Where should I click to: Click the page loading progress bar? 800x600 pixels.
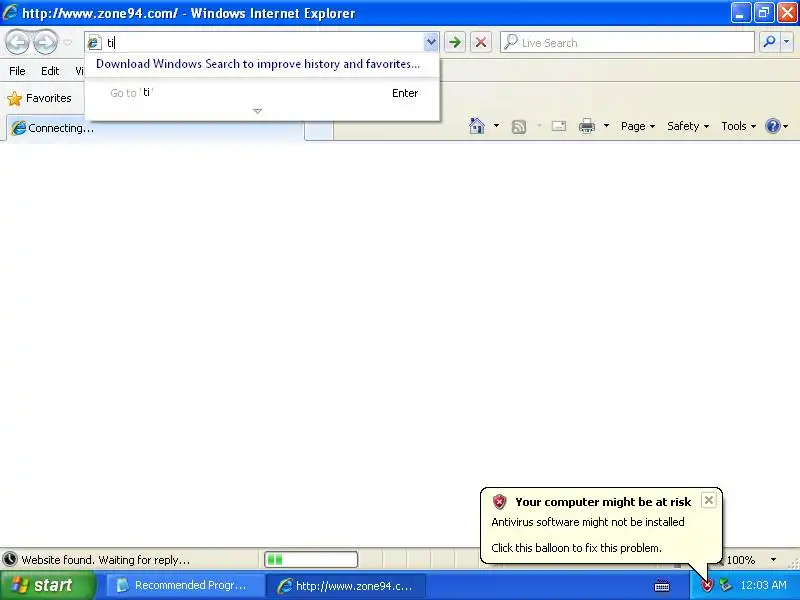(x=311, y=560)
